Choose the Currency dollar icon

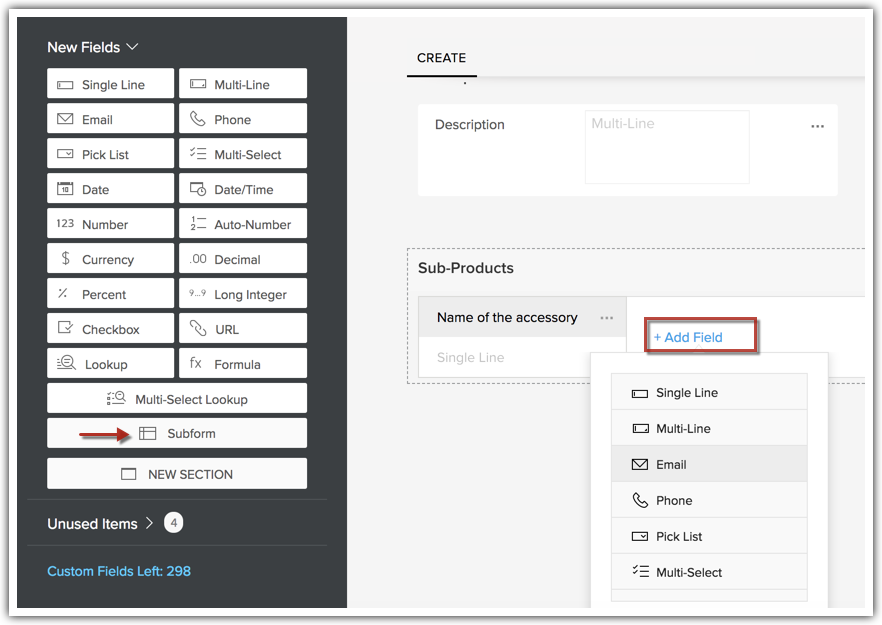pyautogui.click(x=66, y=259)
